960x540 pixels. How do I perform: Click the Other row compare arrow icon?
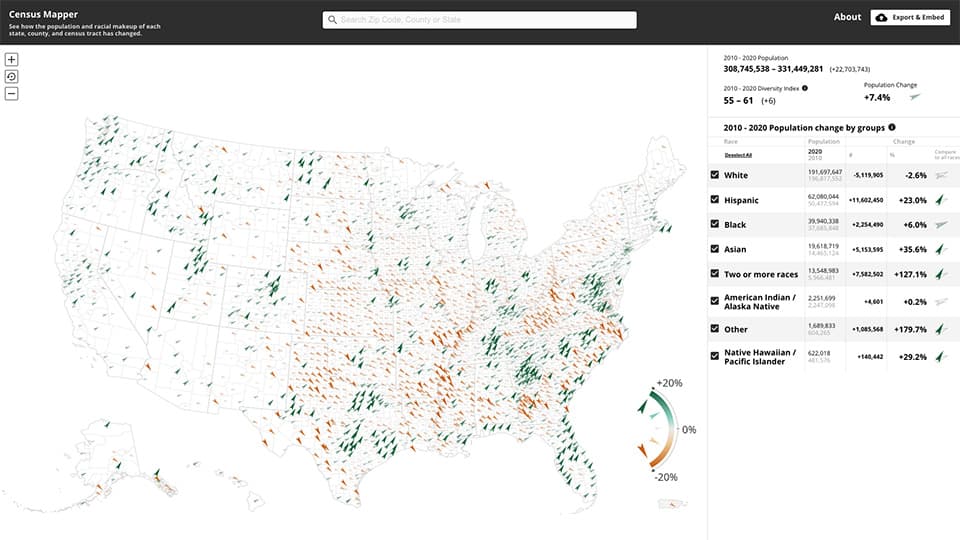tap(939, 329)
